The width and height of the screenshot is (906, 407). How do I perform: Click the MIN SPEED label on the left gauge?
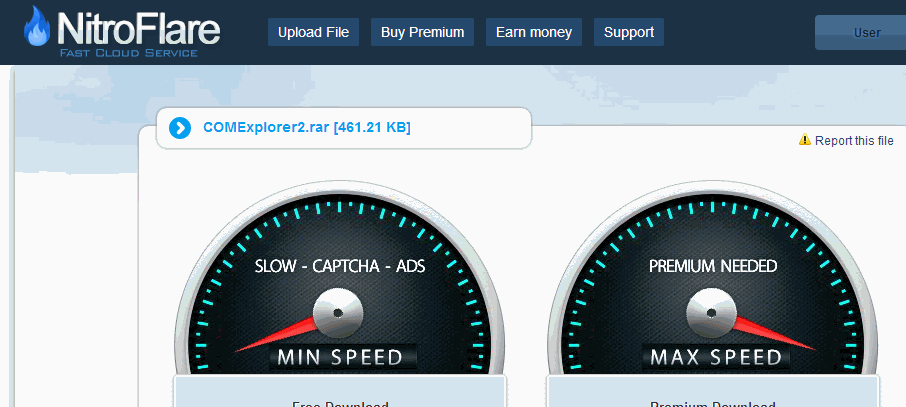tap(340, 357)
